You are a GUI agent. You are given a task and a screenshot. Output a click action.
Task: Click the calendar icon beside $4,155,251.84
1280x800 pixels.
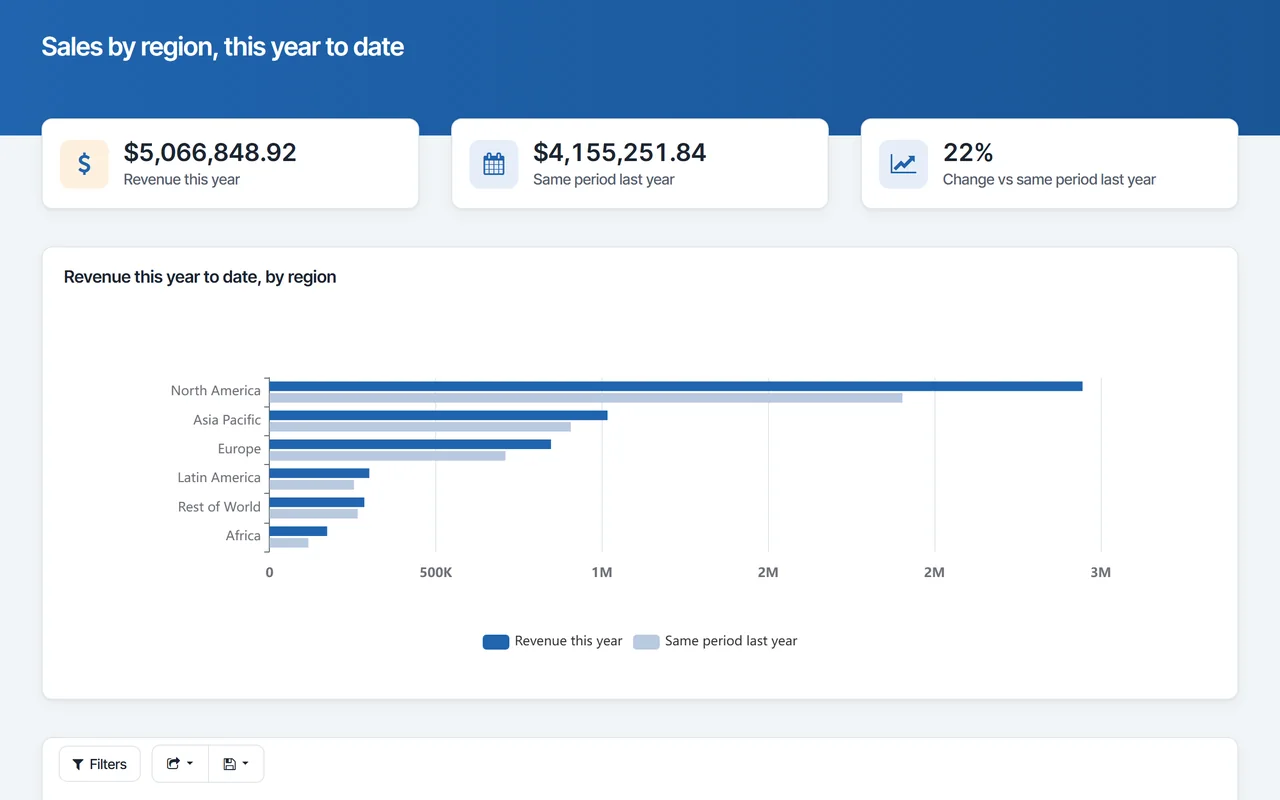[x=494, y=164]
